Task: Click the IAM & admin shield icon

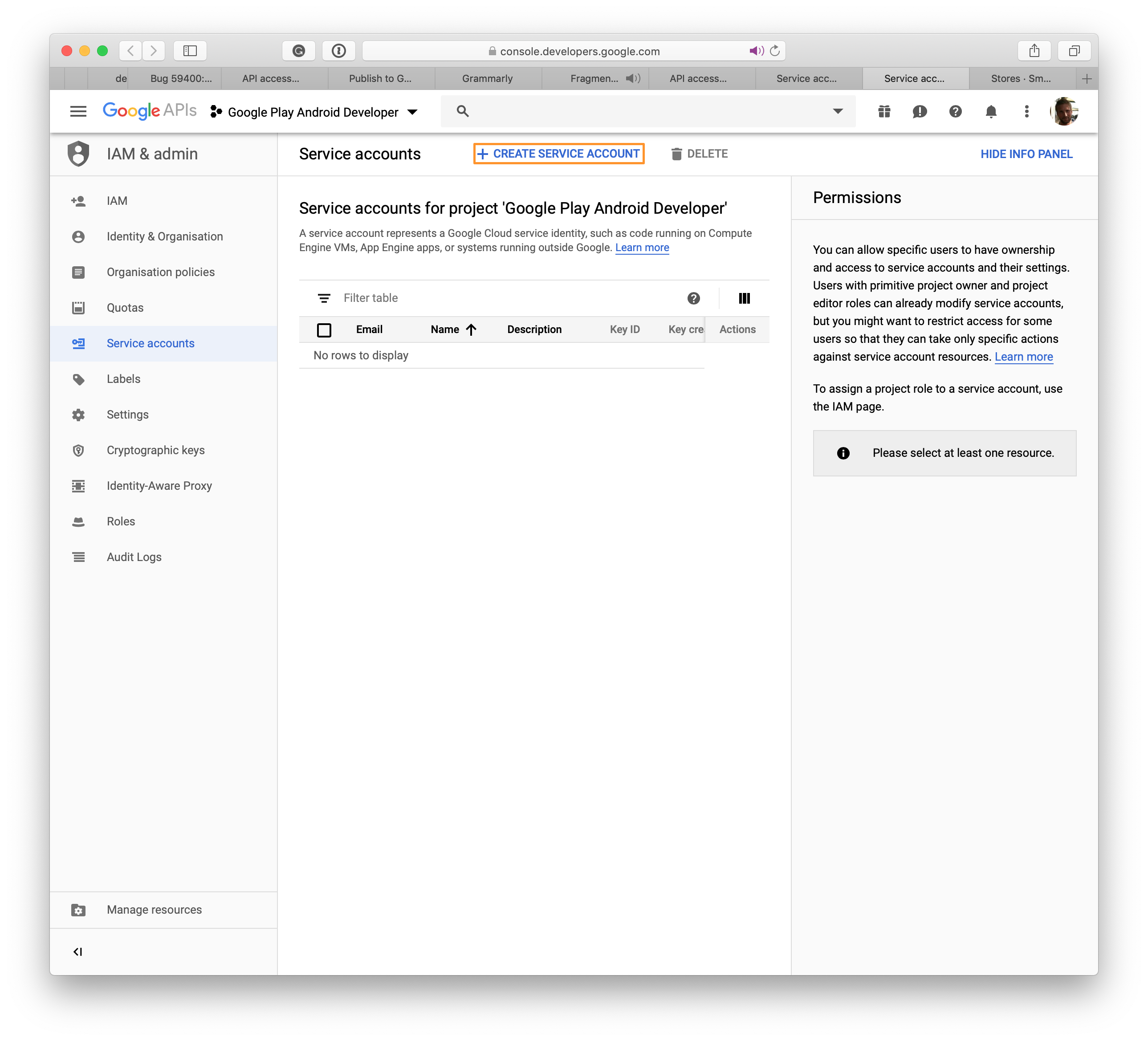Action: (x=80, y=154)
